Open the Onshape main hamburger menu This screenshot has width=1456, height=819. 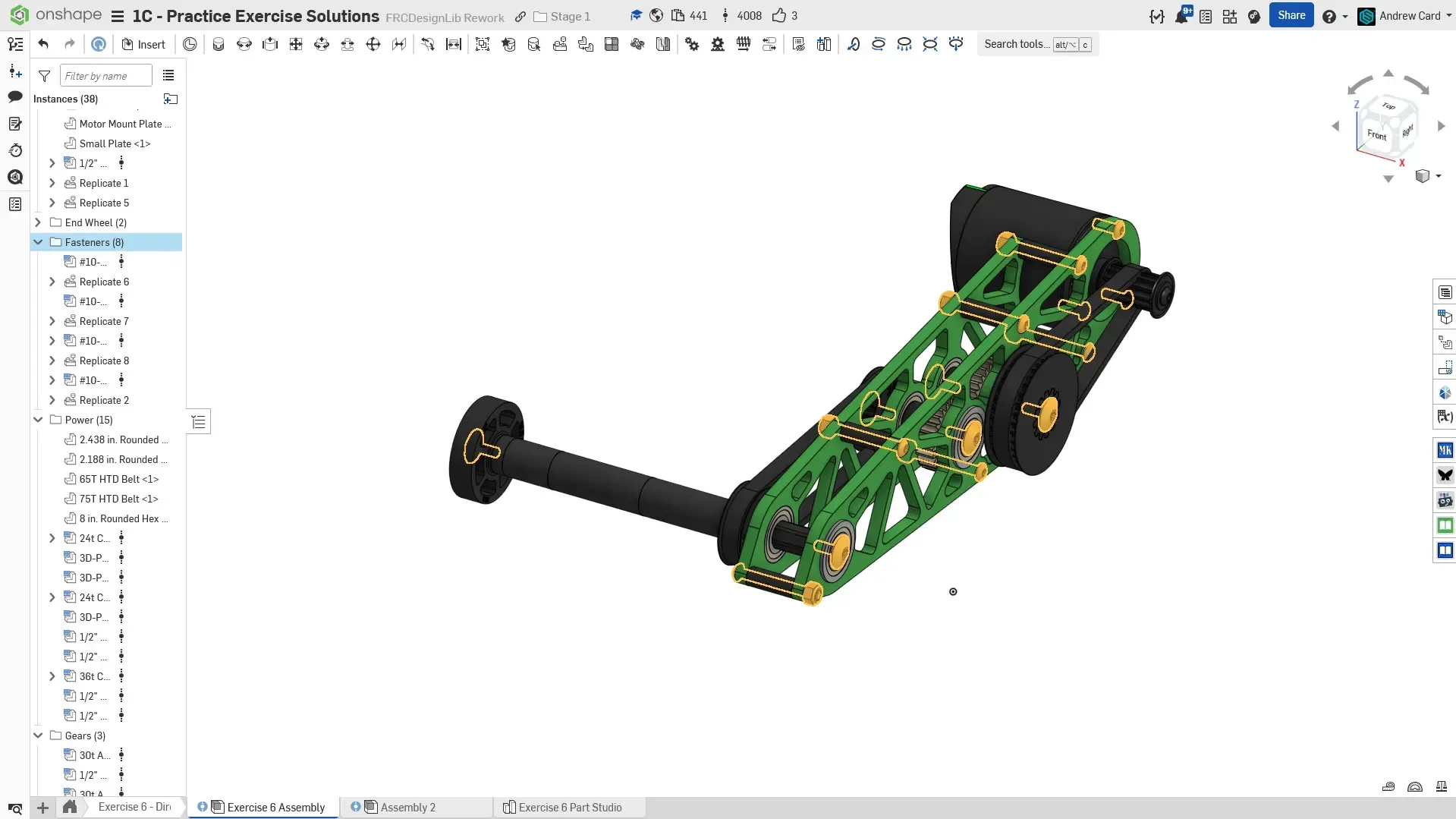click(117, 16)
